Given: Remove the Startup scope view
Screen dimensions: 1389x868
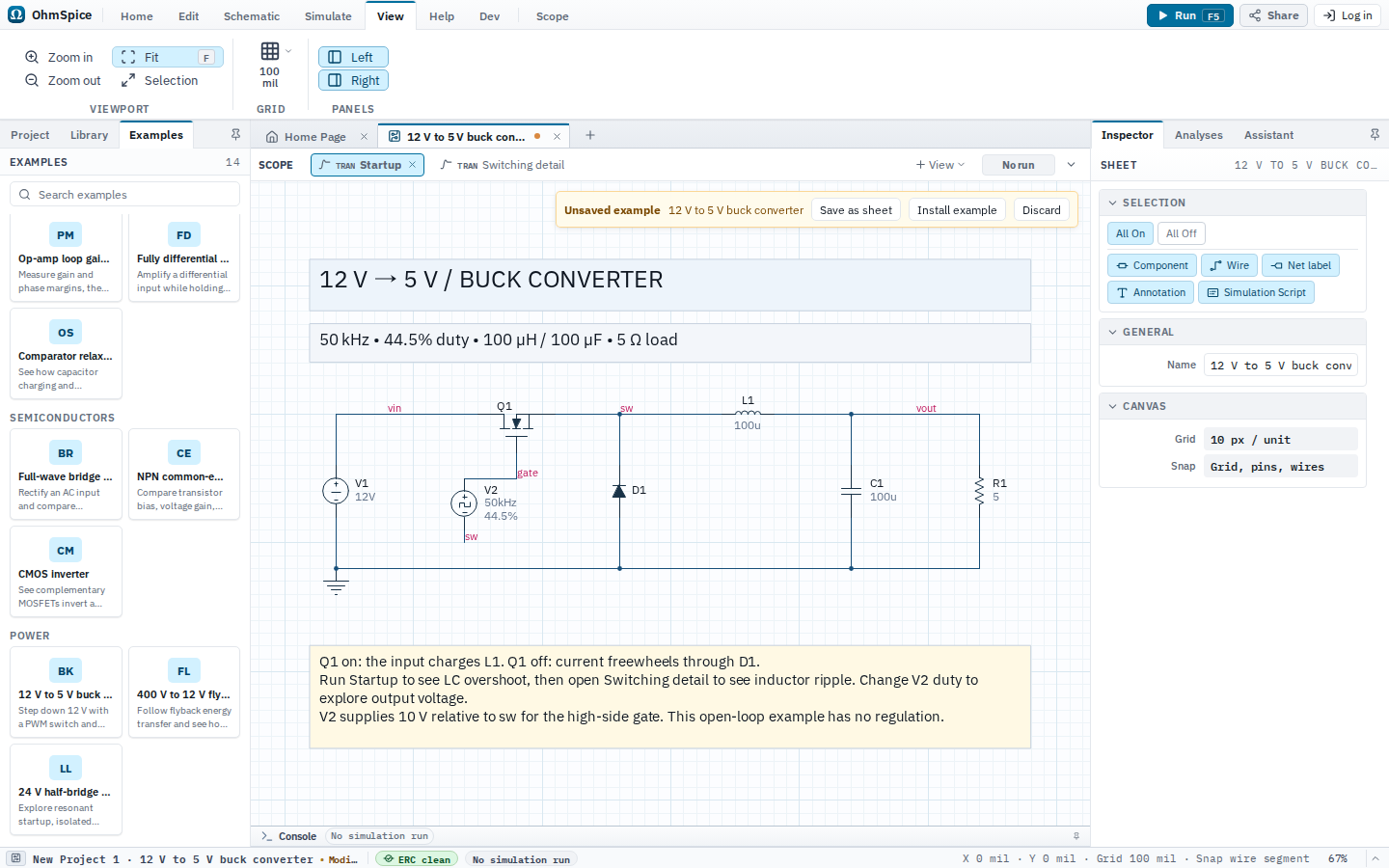Looking at the screenshot, I should tap(412, 165).
